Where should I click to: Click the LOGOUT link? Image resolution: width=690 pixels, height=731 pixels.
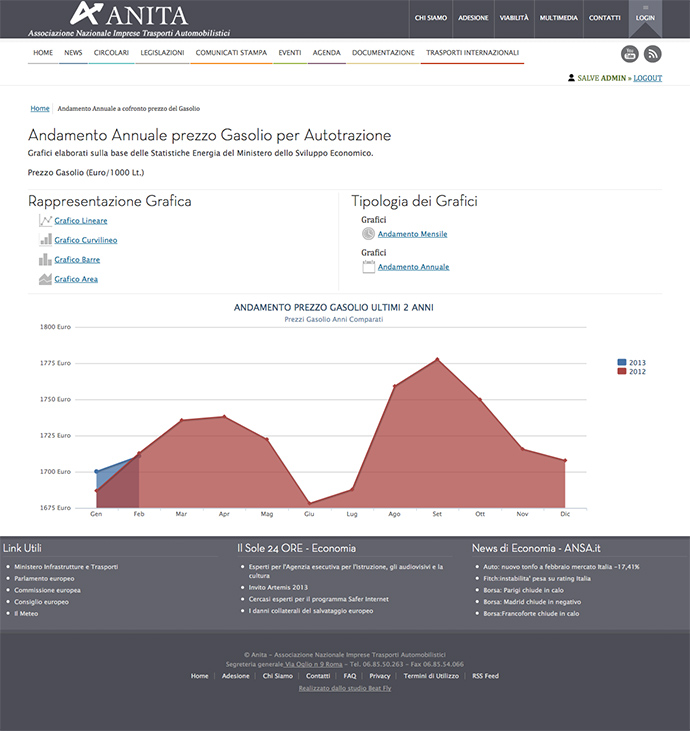648,78
